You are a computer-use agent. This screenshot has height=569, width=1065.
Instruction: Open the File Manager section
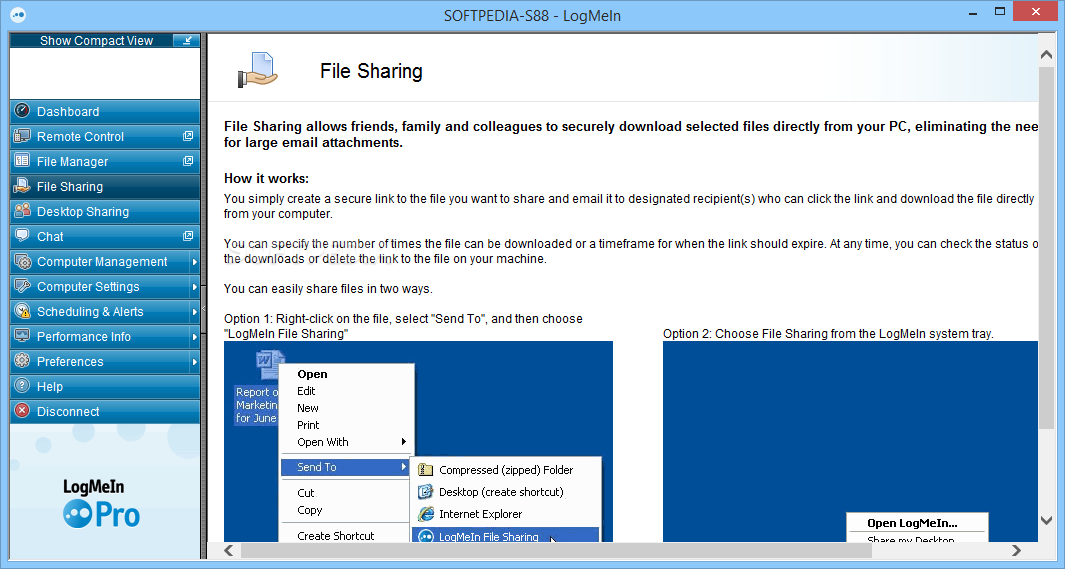pos(105,162)
